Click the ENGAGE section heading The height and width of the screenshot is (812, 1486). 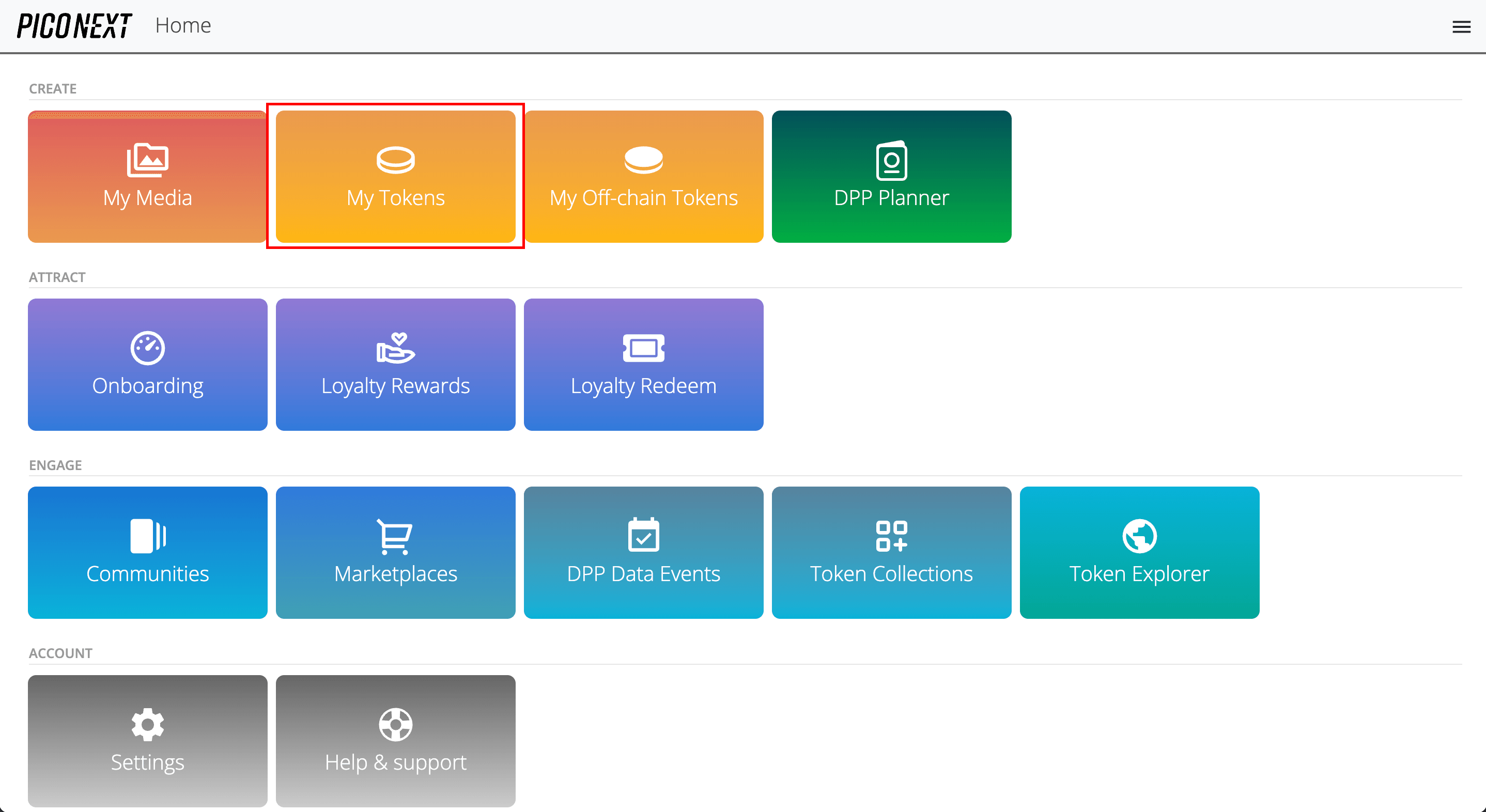[x=55, y=465]
